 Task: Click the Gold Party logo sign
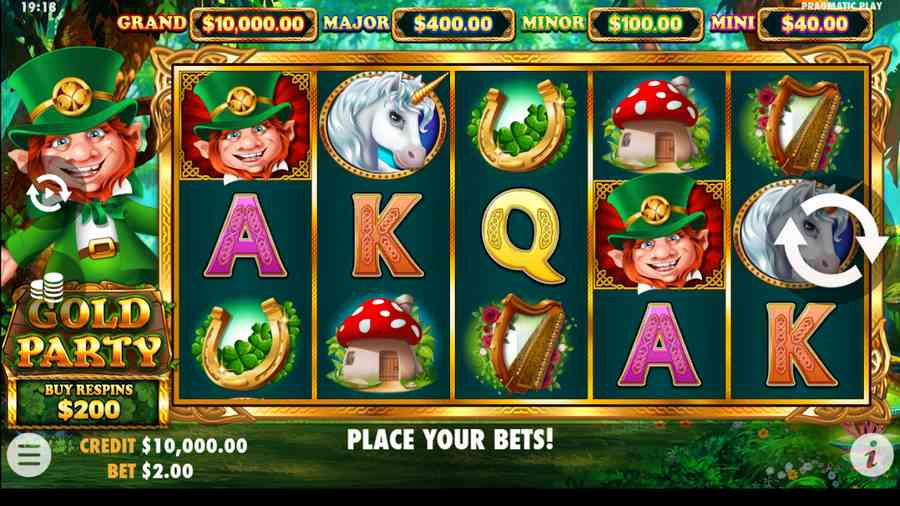[x=88, y=331]
